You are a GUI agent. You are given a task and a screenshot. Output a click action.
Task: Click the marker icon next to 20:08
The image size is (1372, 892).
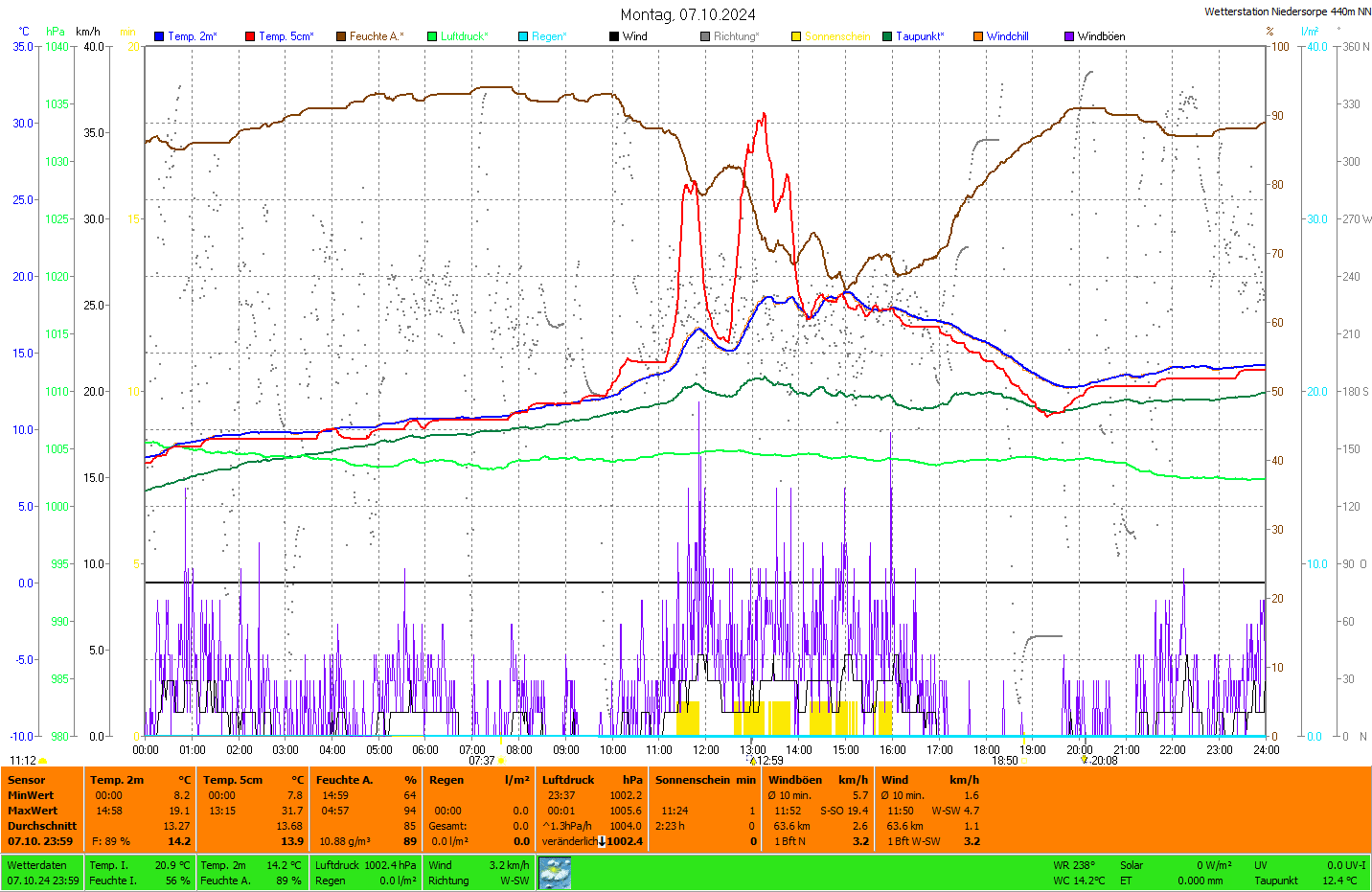click(1085, 760)
